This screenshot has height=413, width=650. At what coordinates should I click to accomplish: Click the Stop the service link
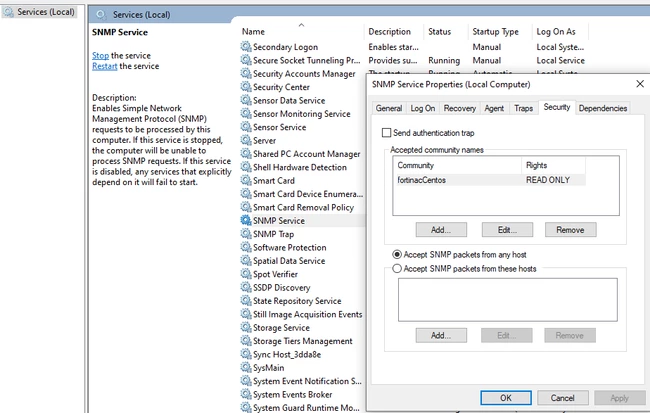[x=100, y=56]
